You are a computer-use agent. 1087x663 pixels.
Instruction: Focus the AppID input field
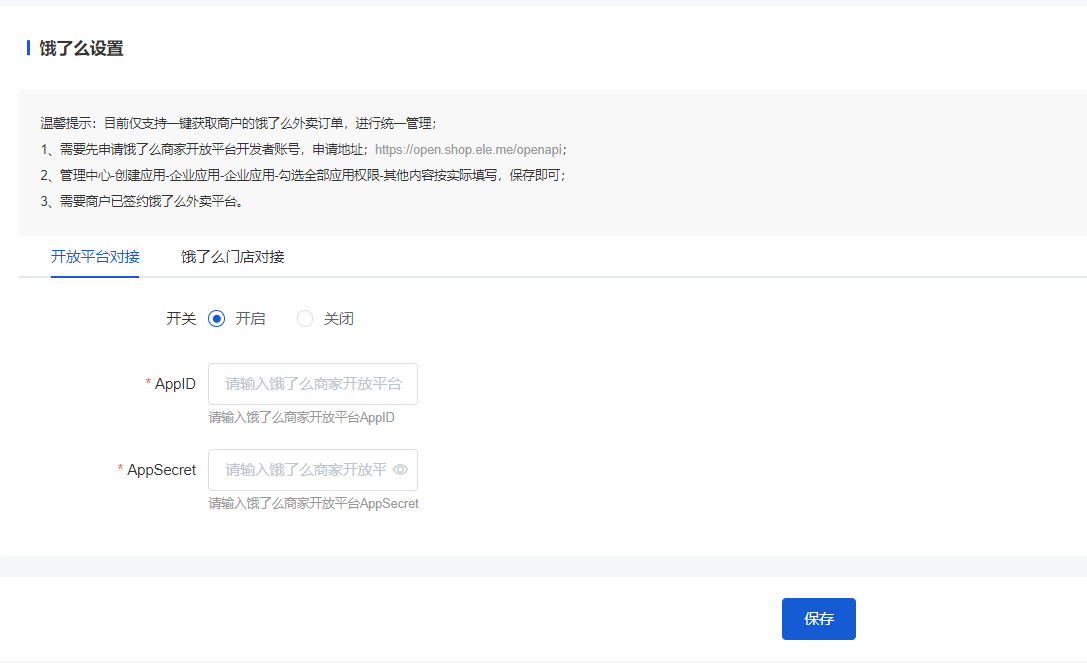coord(313,384)
